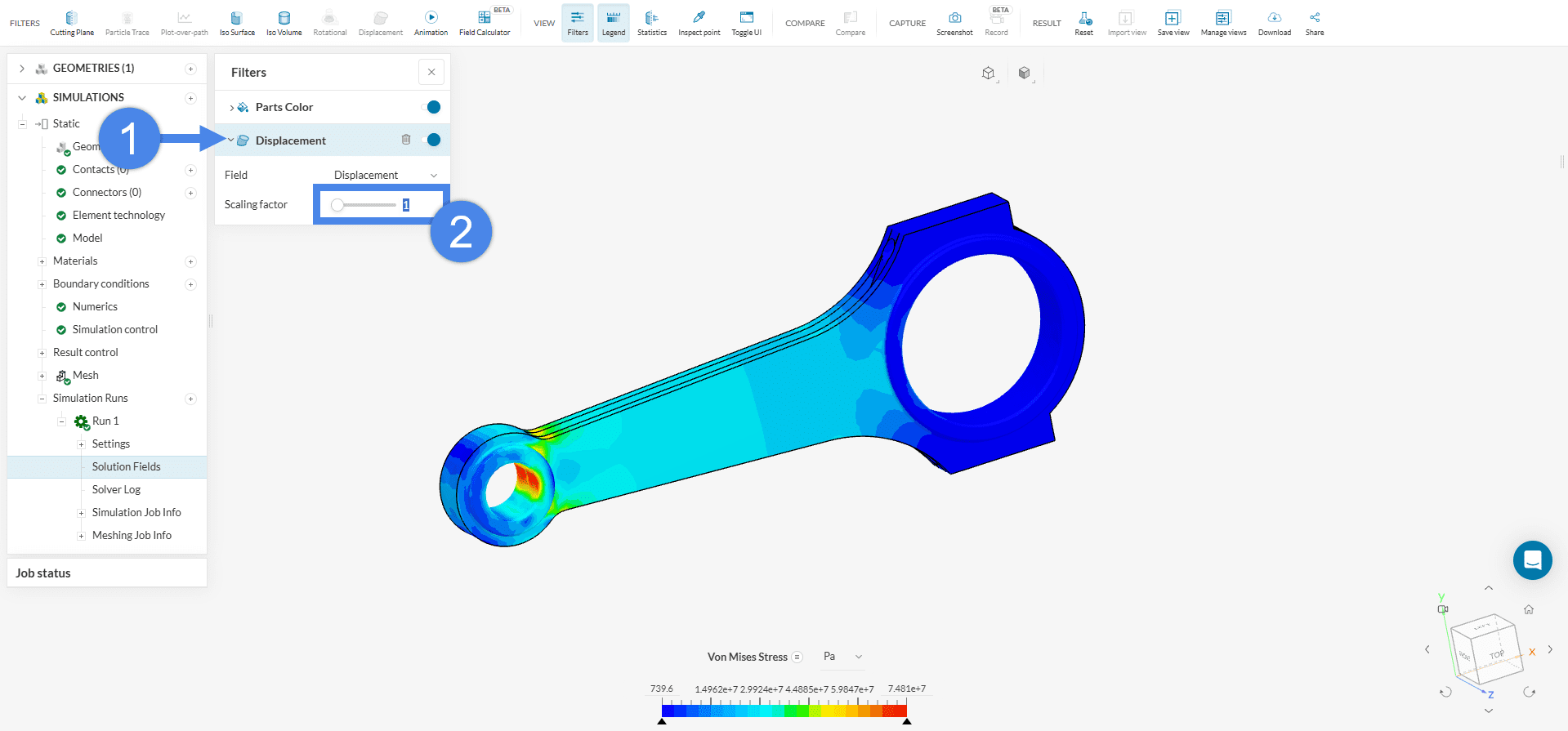Viewport: 1568px width, 731px height.
Task: Open Simulation control in the tree
Action: click(x=114, y=329)
